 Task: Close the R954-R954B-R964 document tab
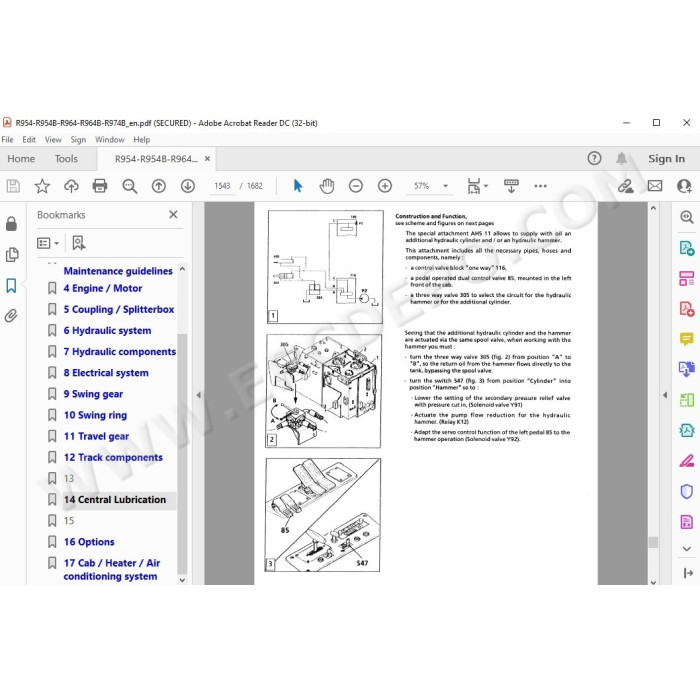pos(207,158)
